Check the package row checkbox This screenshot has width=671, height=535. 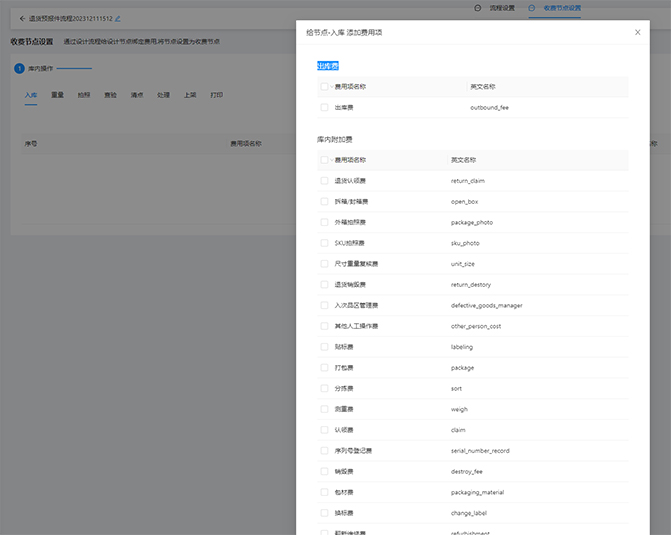click(324, 368)
